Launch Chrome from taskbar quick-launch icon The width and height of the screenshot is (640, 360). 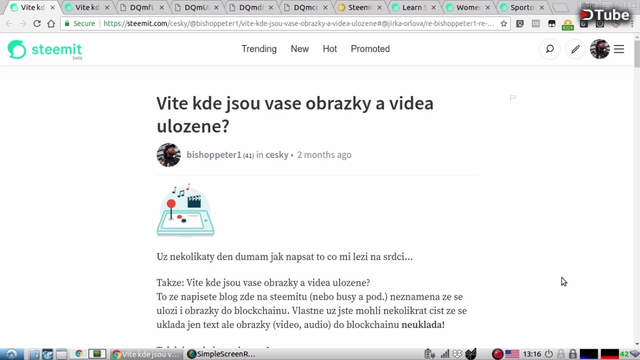(x=79, y=354)
